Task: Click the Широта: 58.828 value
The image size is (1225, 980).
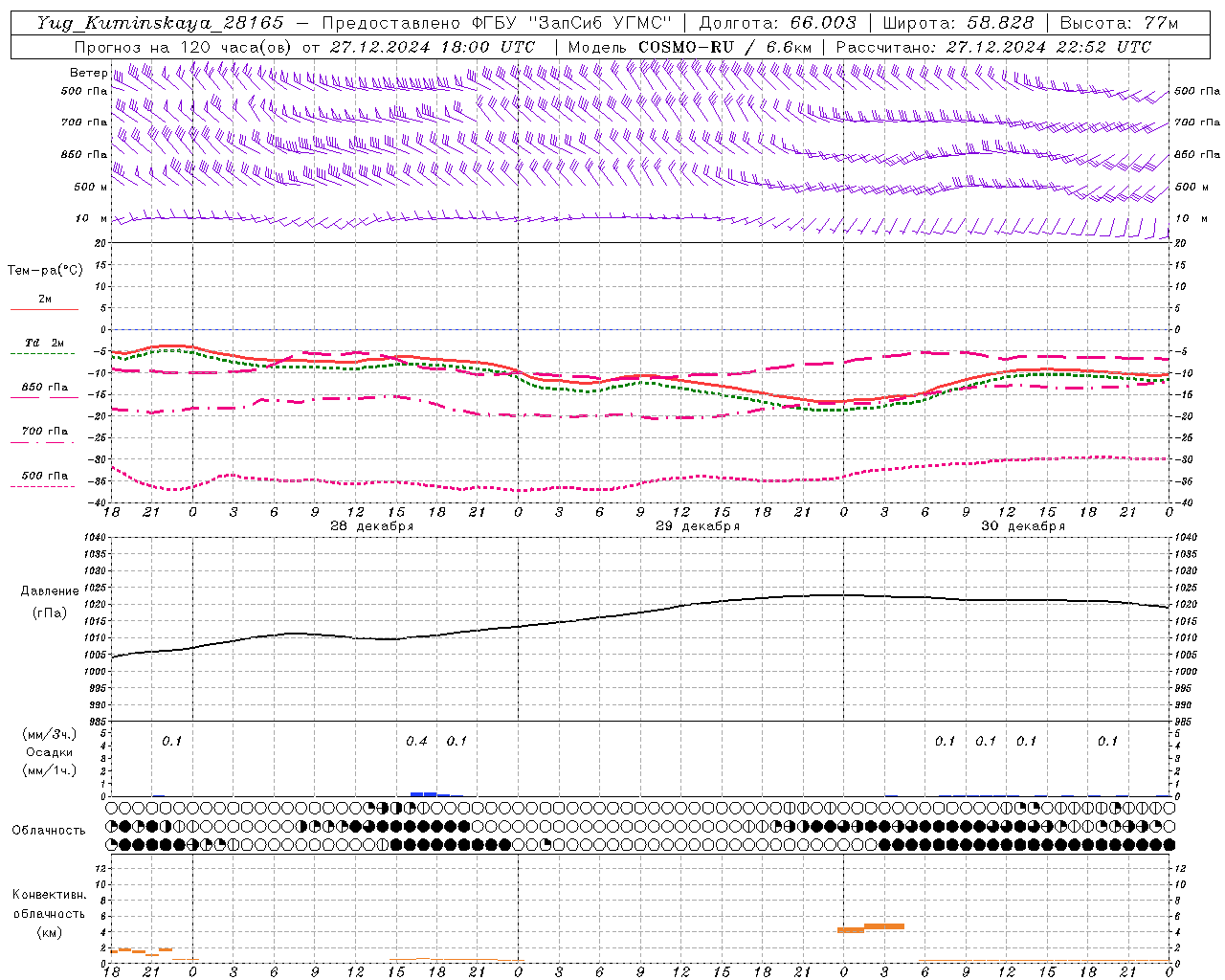Action: click(x=958, y=23)
